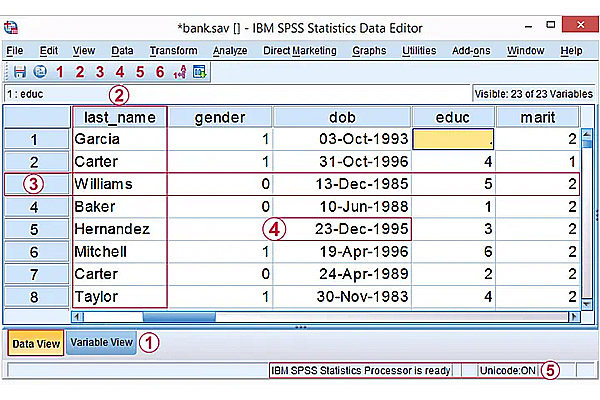Click the cell reading Williams
Image resolution: width=600 pixels, height=400 pixels.
[x=120, y=184]
